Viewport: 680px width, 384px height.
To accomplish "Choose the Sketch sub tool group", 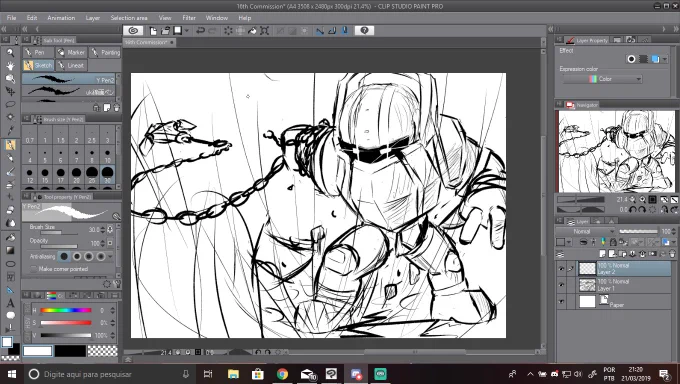I will pos(38,66).
